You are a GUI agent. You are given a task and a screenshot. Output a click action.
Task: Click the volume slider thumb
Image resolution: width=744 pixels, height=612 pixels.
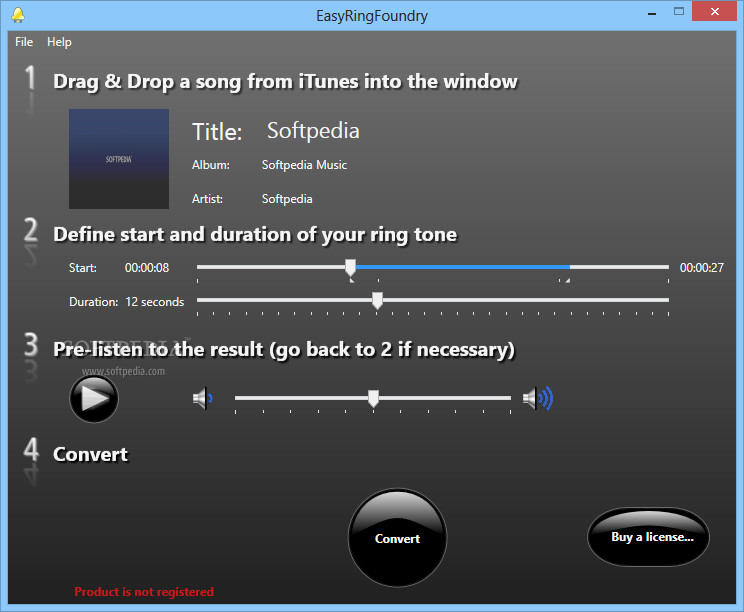[x=373, y=399]
